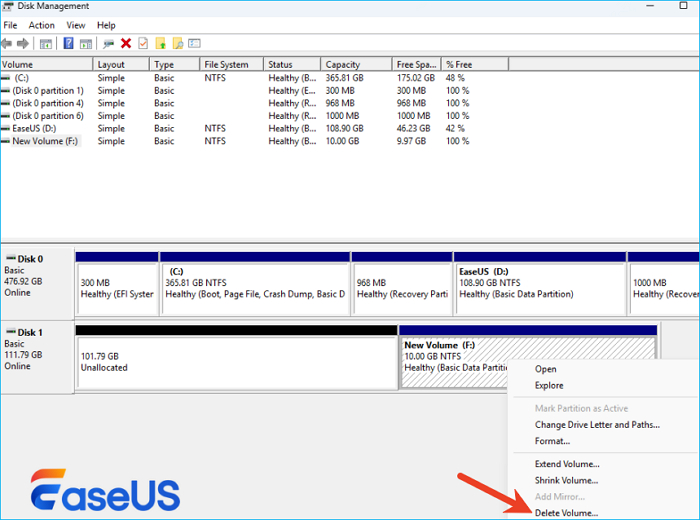700x520 pixels.
Task: Click the folder with magnifier icon
Action: pos(178,43)
